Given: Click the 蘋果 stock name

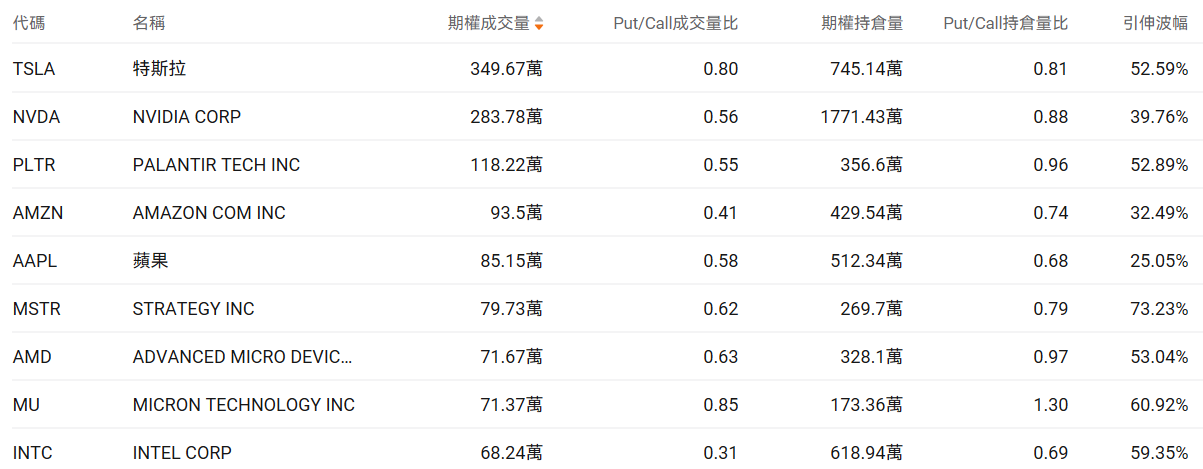Looking at the screenshot, I should [150, 261].
